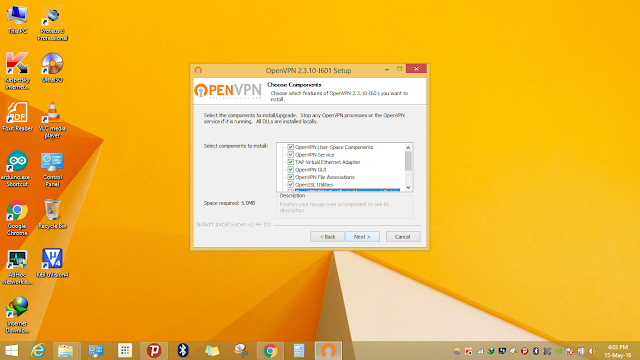Click the components list scrollbar thumb
This screenshot has height=360, width=640.
pos(408,161)
